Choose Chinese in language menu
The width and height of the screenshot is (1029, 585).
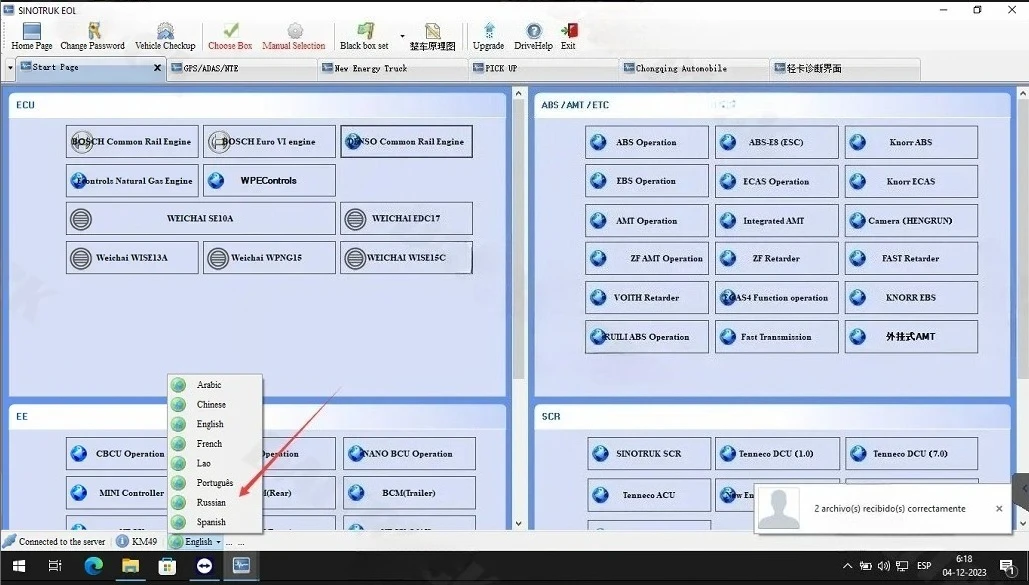pyautogui.click(x=215, y=404)
